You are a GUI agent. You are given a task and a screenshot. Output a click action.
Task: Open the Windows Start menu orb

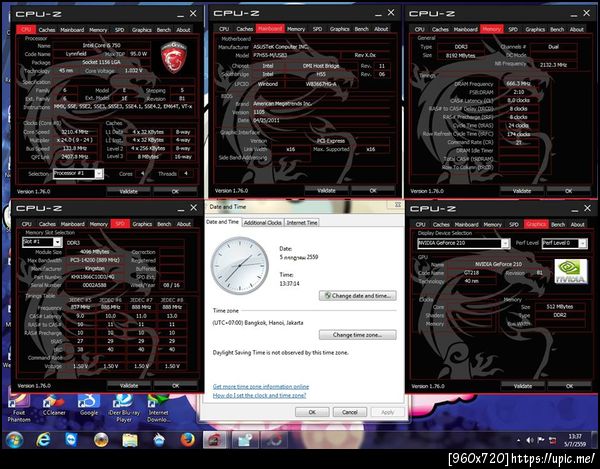(14, 440)
